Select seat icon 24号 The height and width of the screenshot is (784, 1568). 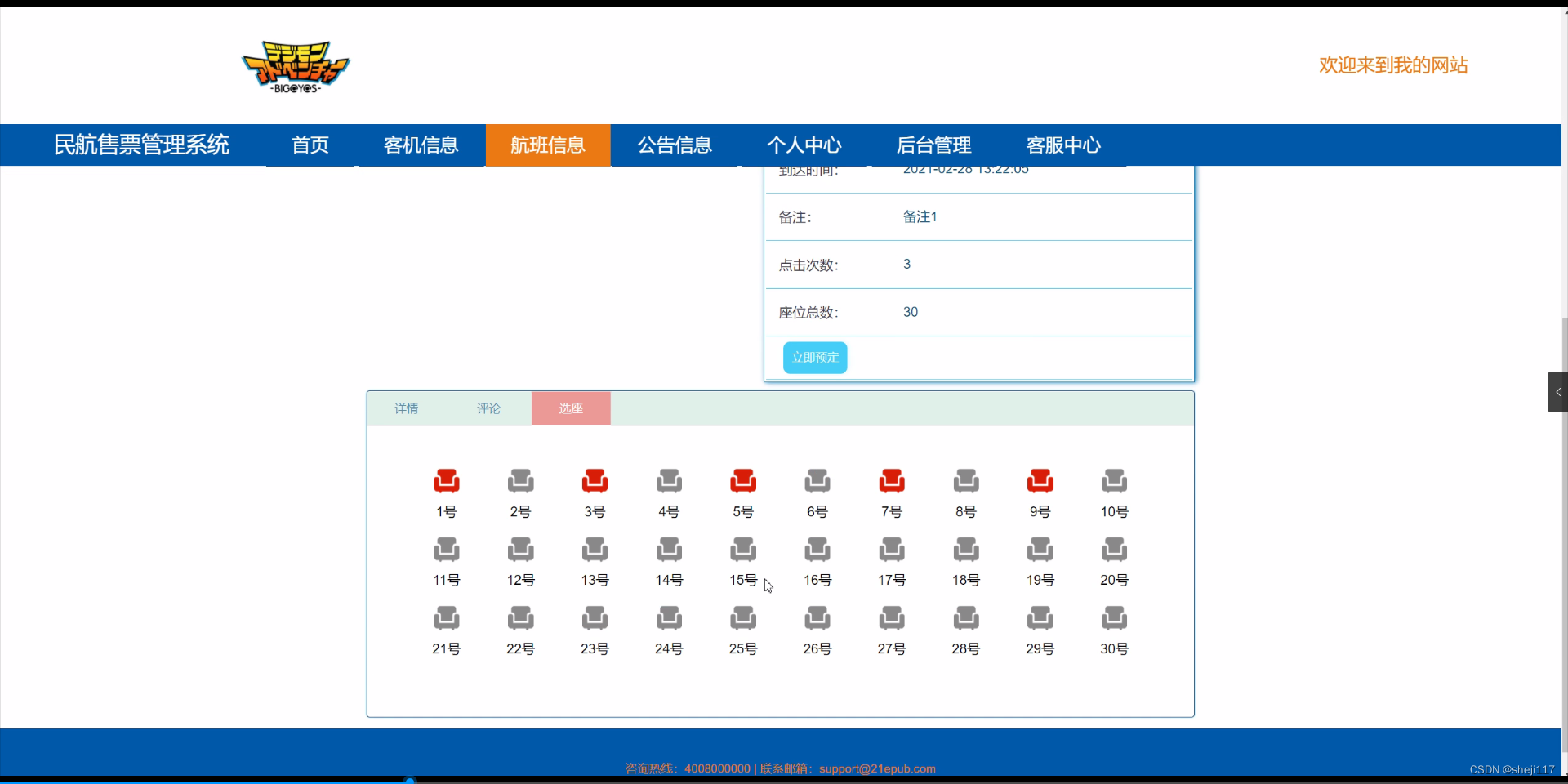tap(669, 618)
